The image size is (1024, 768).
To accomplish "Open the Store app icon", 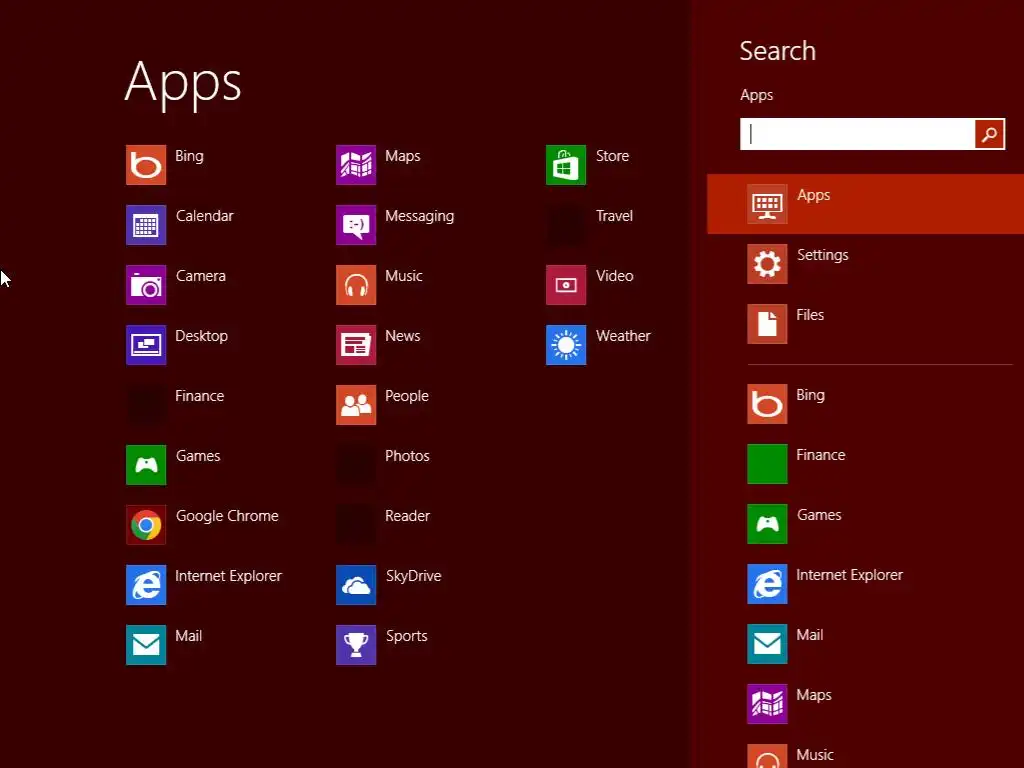I will 566,165.
